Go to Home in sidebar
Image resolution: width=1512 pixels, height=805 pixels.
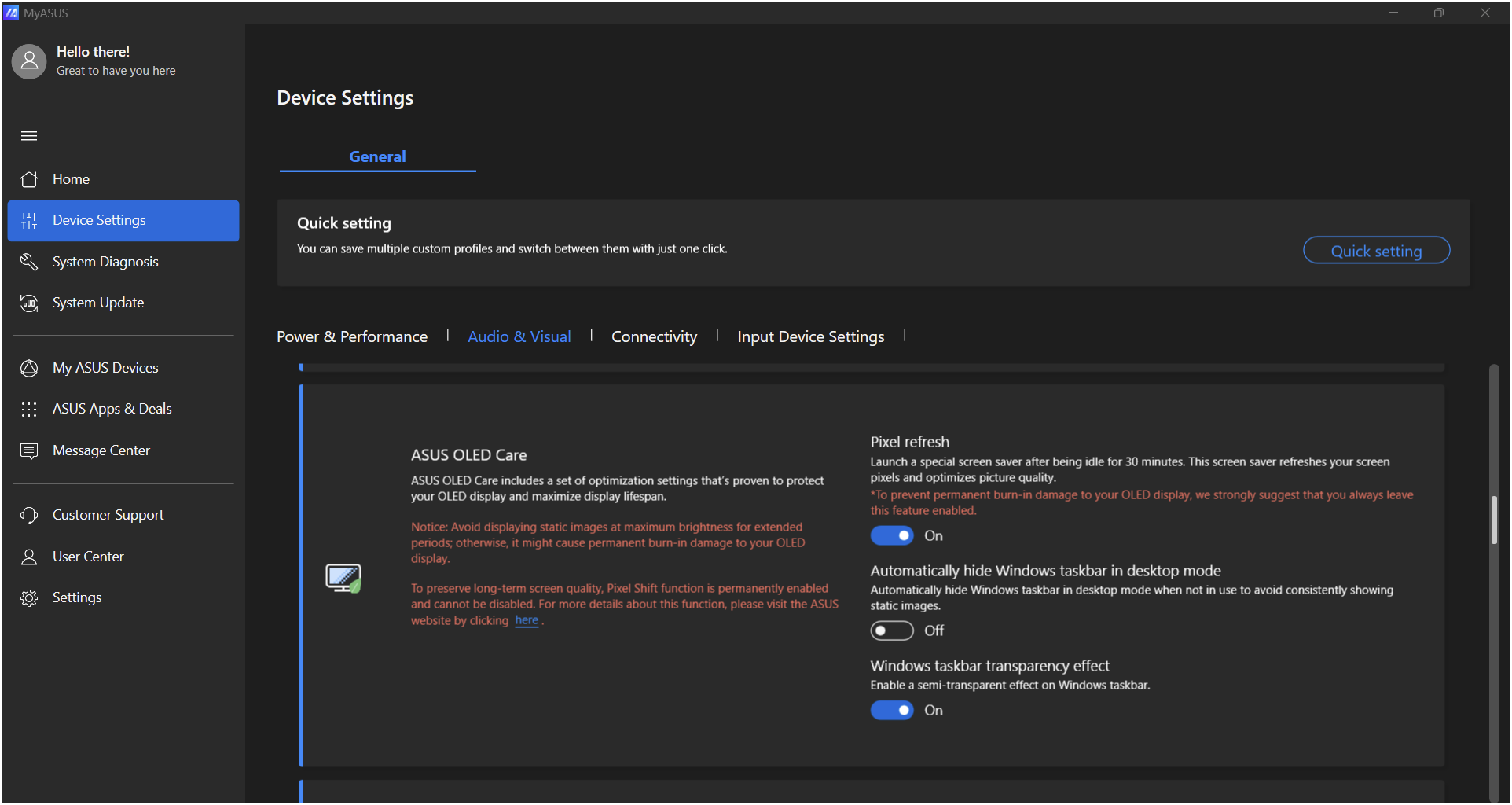pyautogui.click(x=123, y=179)
